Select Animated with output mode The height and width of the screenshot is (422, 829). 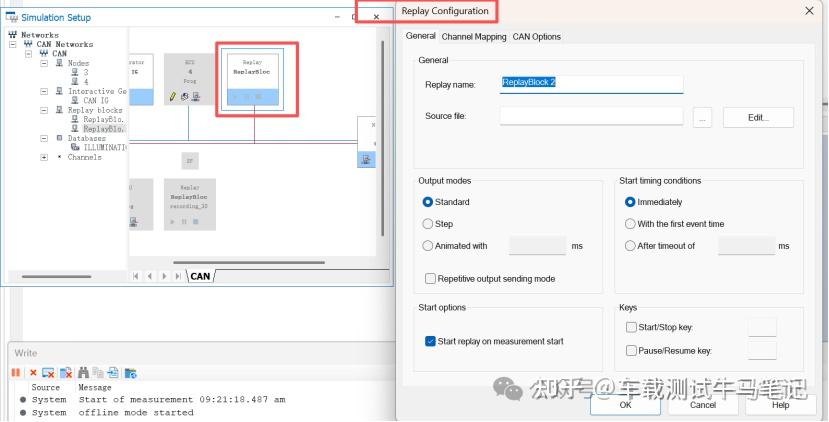point(428,246)
